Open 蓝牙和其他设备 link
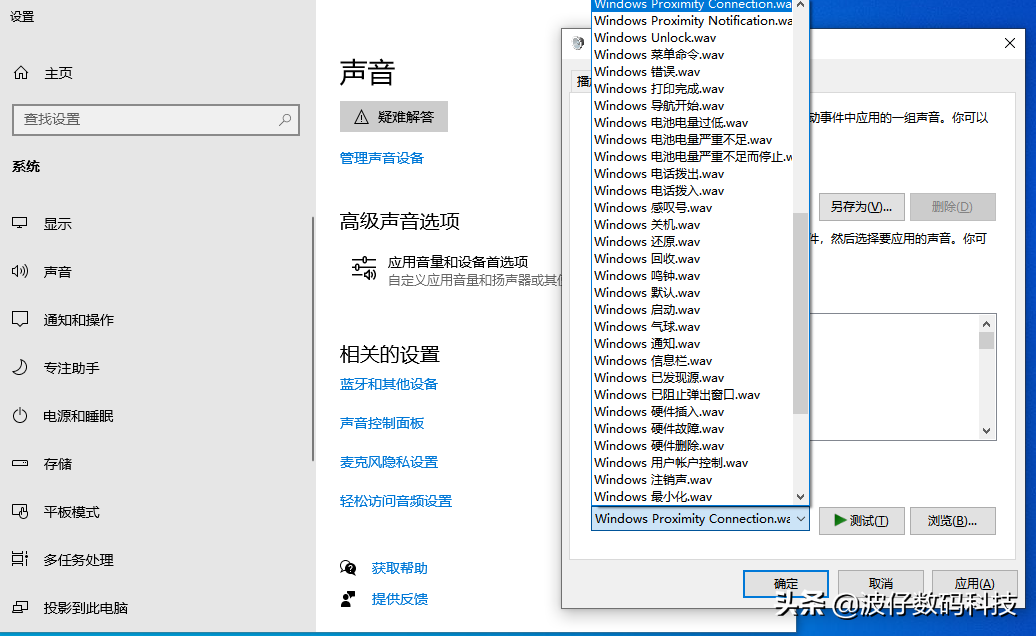This screenshot has height=636, width=1036. [388, 384]
